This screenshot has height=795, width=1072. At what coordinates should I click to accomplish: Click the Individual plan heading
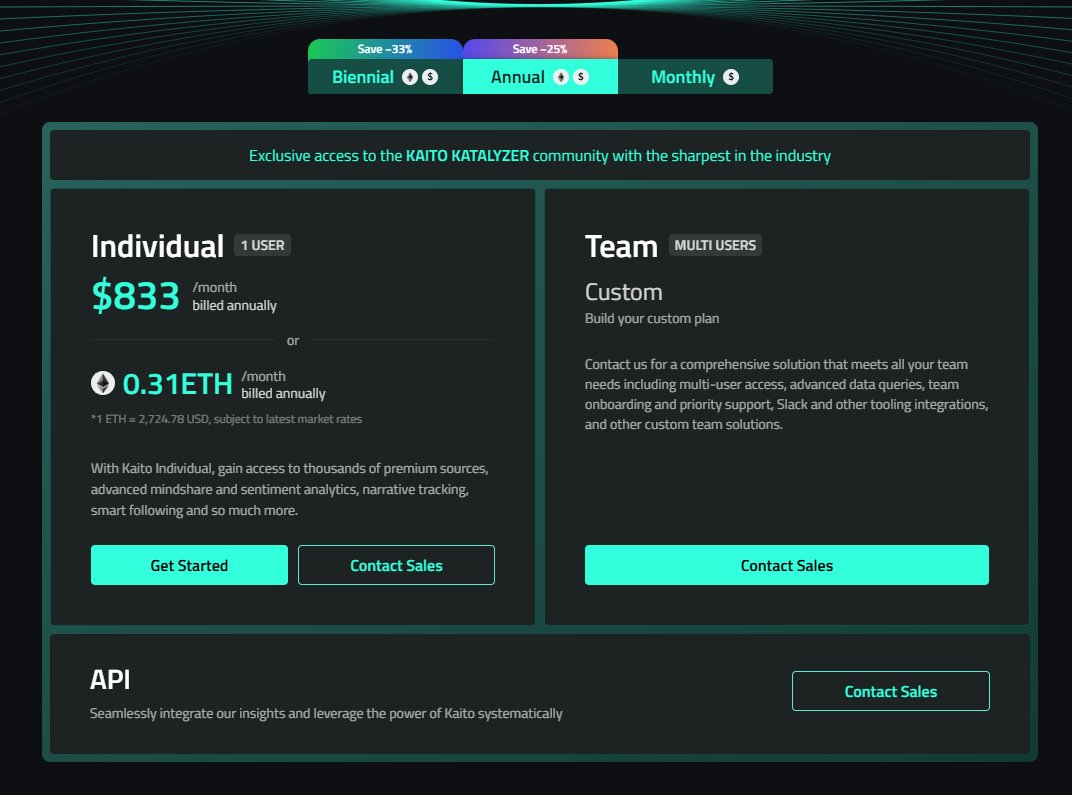pos(157,246)
